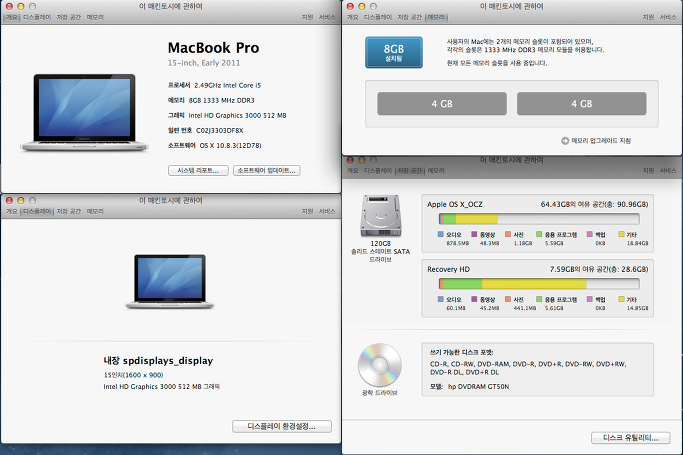
Task: Open 지원 in the Recovery HD storage window
Action: pyautogui.click(x=649, y=171)
